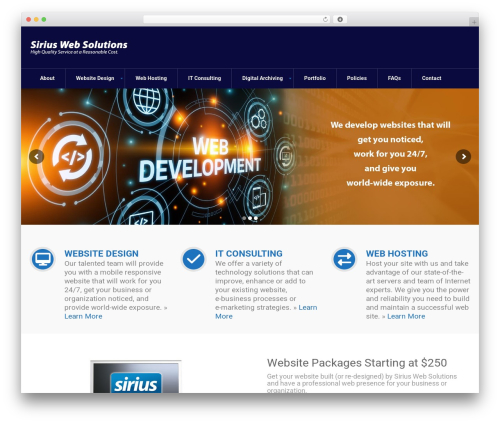Viewport: 500px width, 423px height.
Task: Click the new tab plus button
Action: point(474,22)
